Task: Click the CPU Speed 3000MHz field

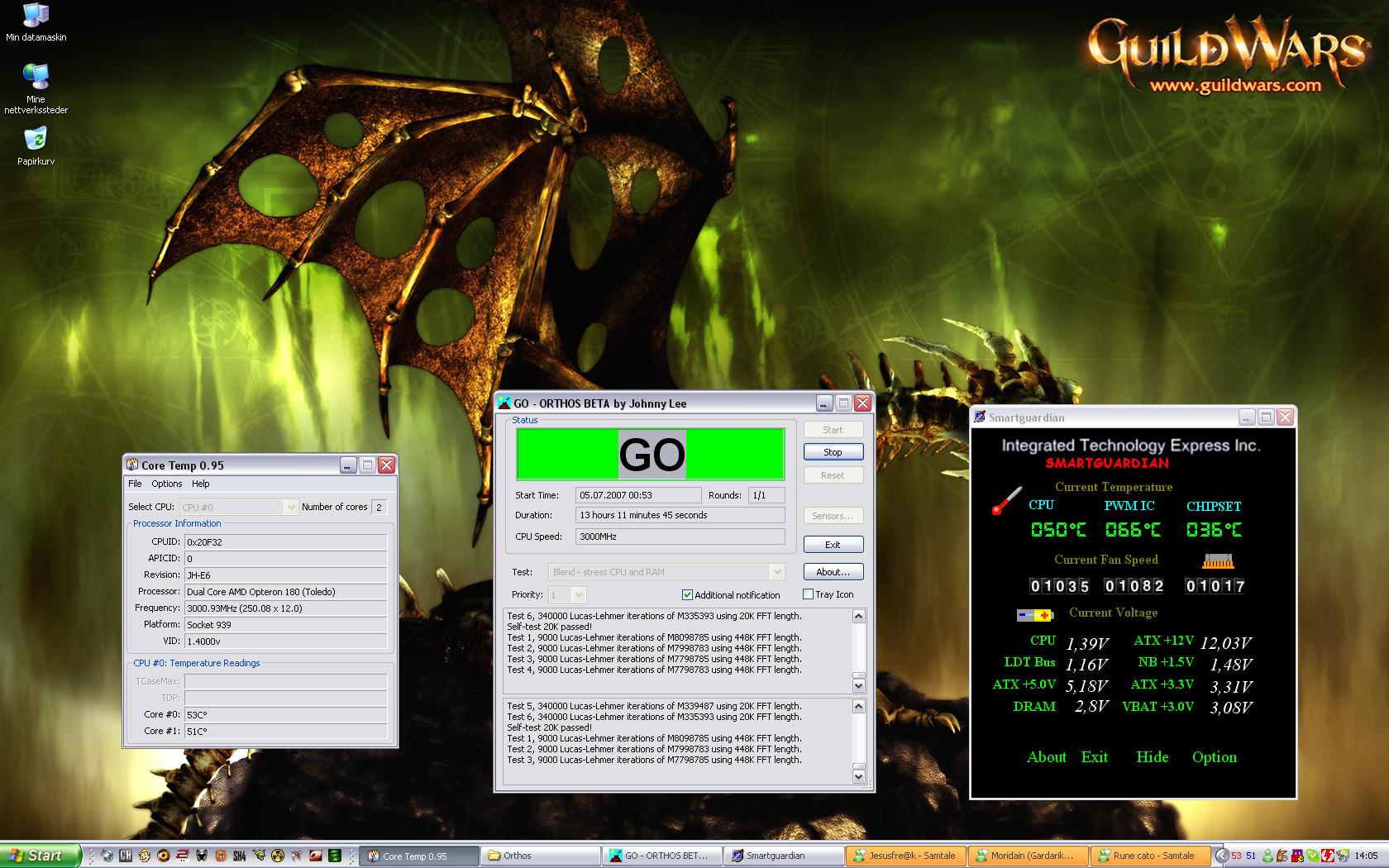Action: [x=680, y=537]
